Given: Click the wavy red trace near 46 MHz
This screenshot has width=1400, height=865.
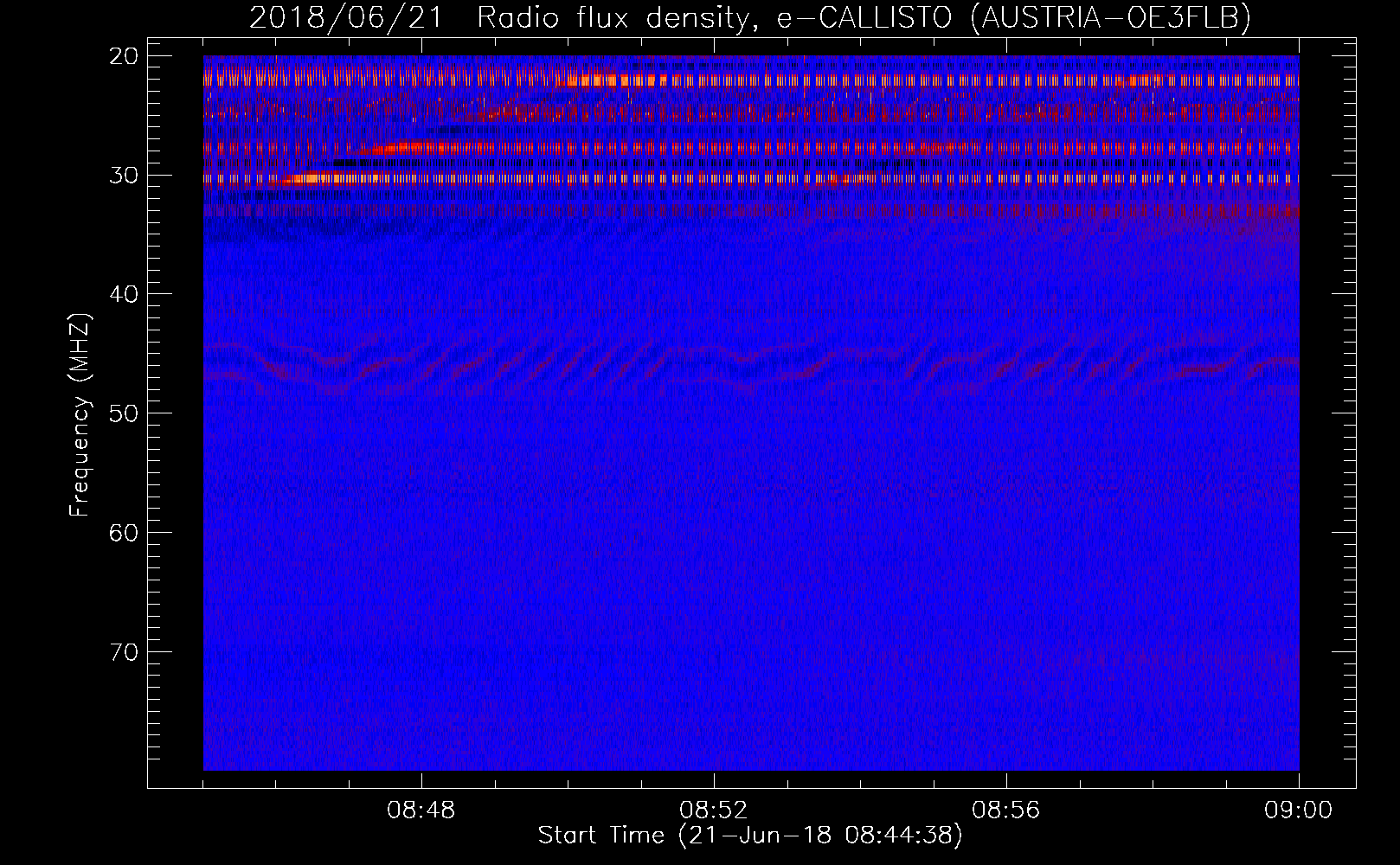Looking at the screenshot, I should (x=751, y=367).
